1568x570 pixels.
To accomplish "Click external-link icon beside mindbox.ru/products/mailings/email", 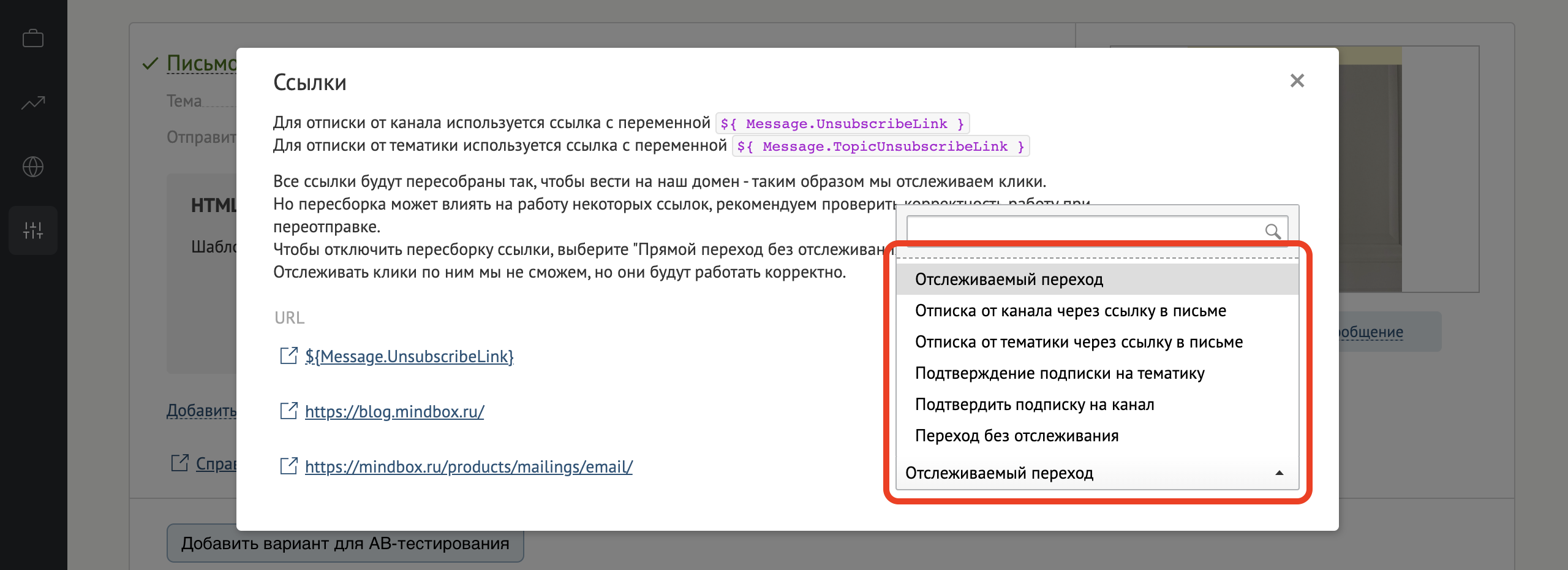I will (288, 466).
